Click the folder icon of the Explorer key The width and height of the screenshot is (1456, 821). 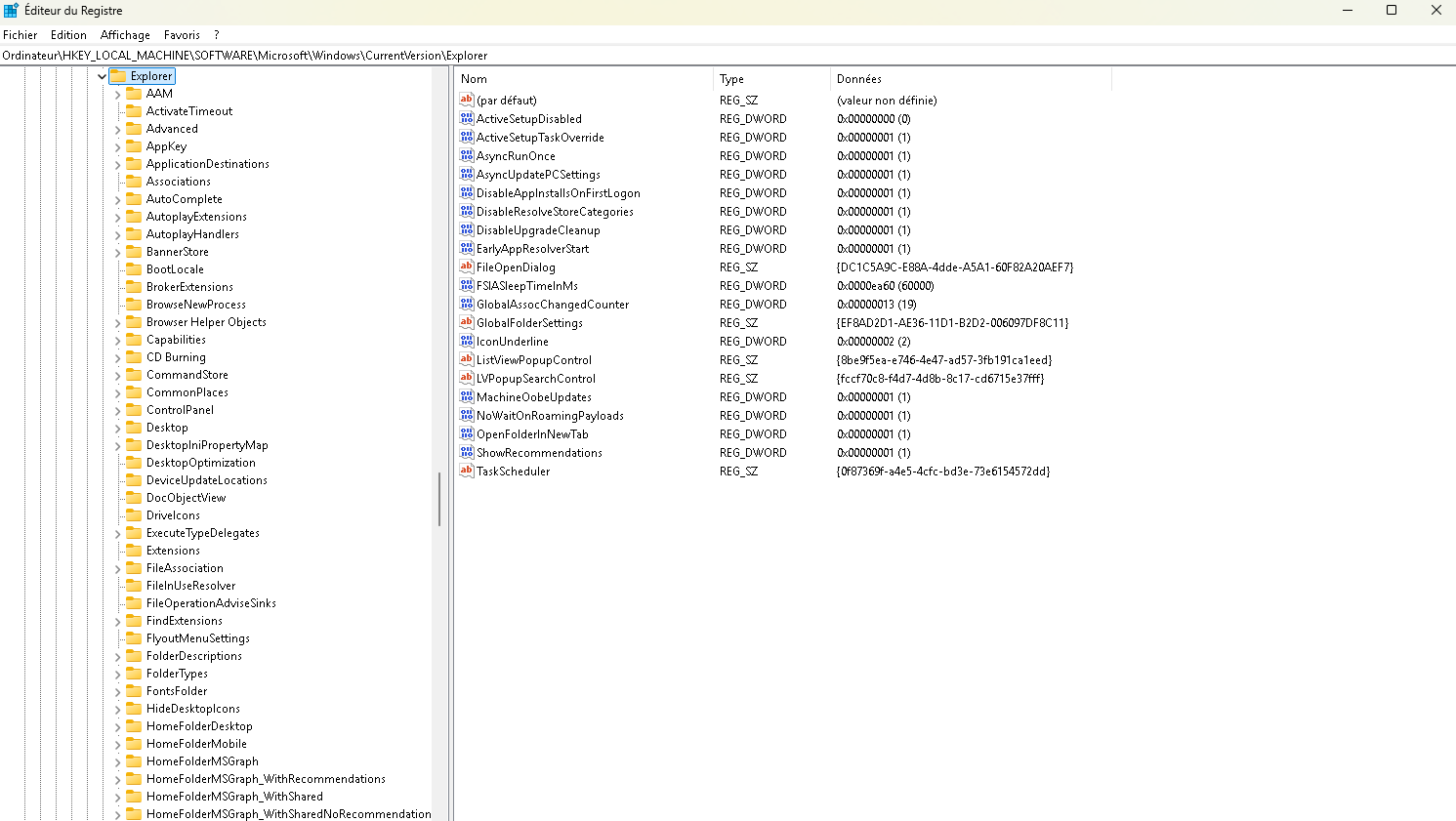click(118, 75)
